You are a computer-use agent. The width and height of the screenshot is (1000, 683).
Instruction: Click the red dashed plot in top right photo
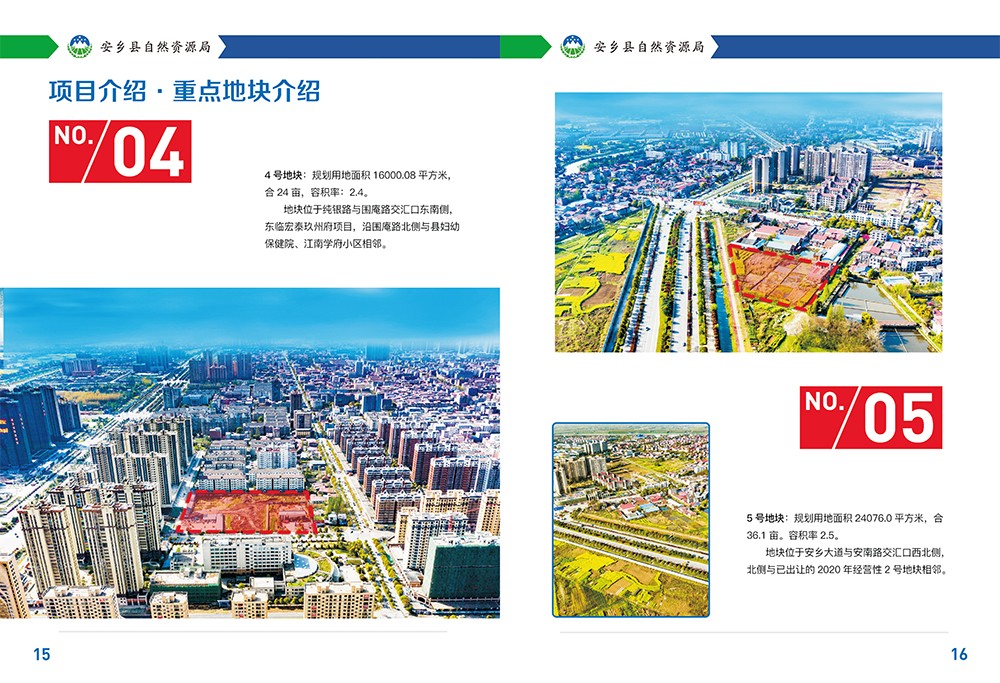(782, 276)
